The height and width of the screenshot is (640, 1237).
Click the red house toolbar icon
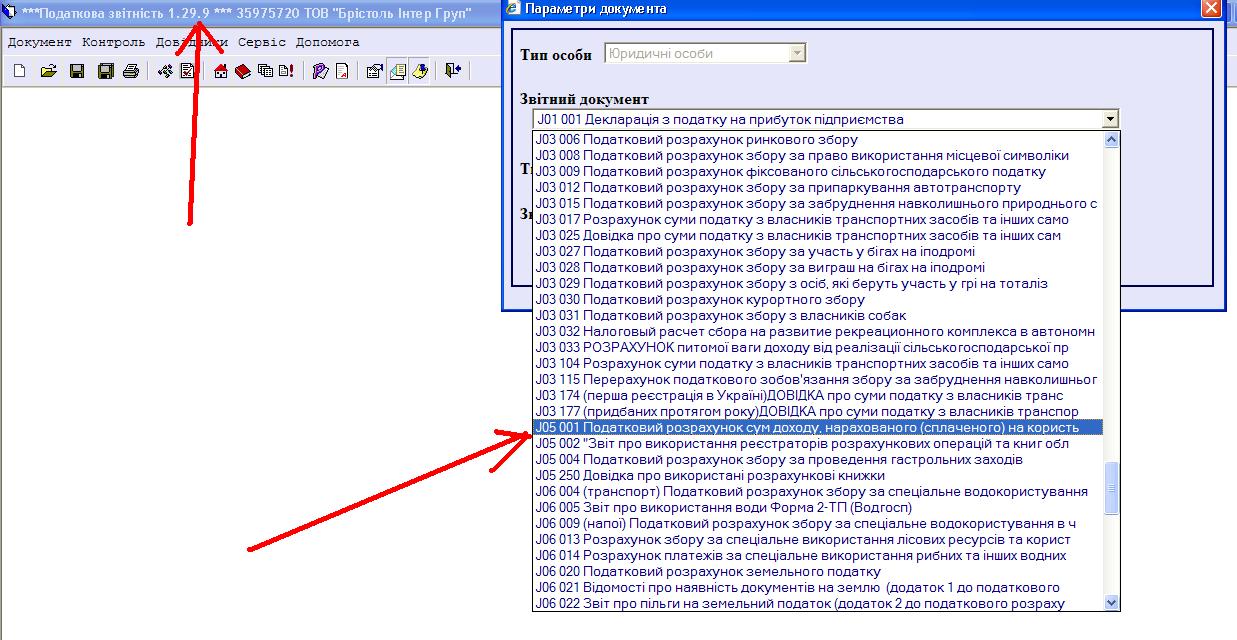221,71
